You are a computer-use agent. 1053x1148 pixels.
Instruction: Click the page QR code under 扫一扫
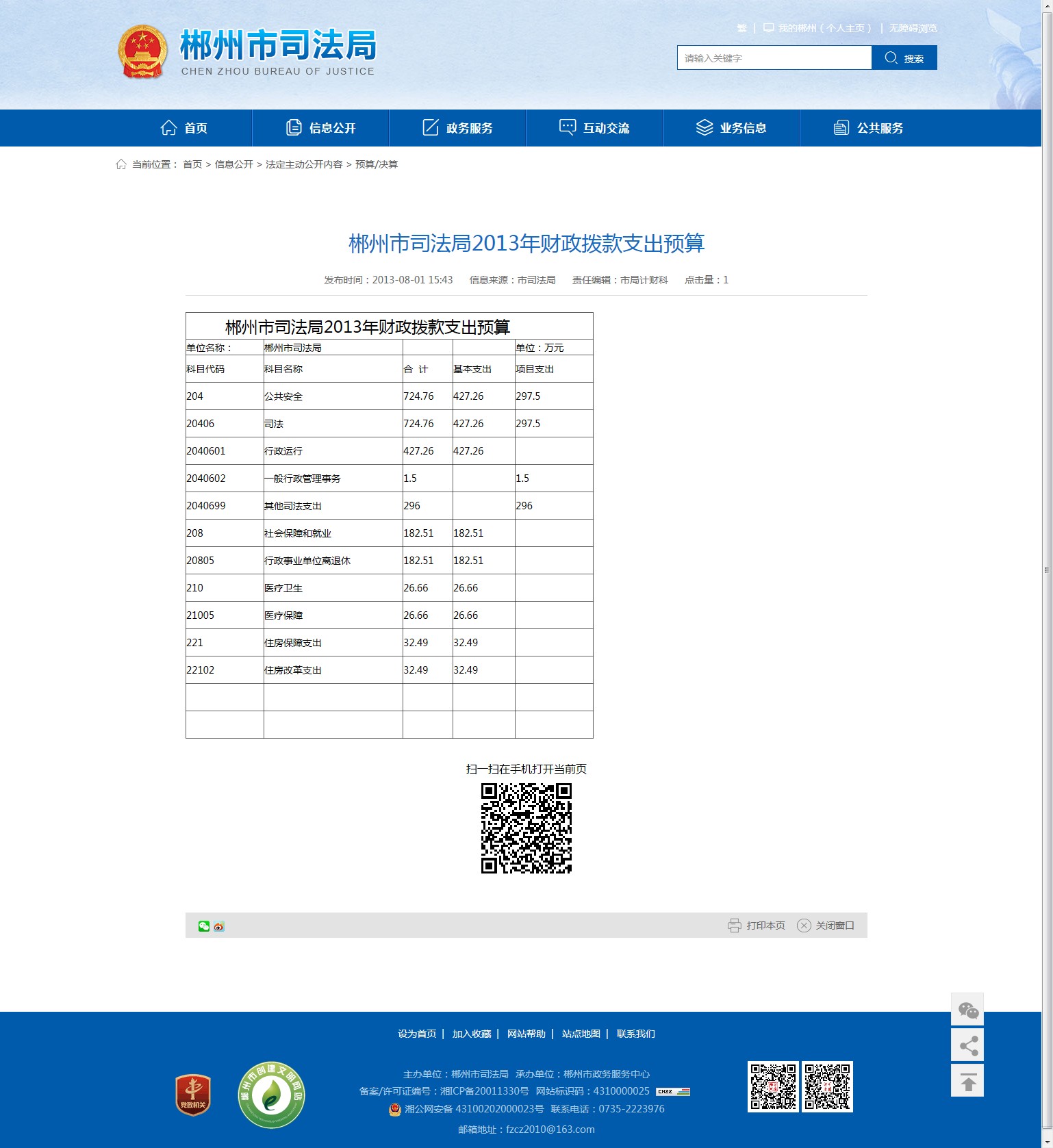pos(526,828)
